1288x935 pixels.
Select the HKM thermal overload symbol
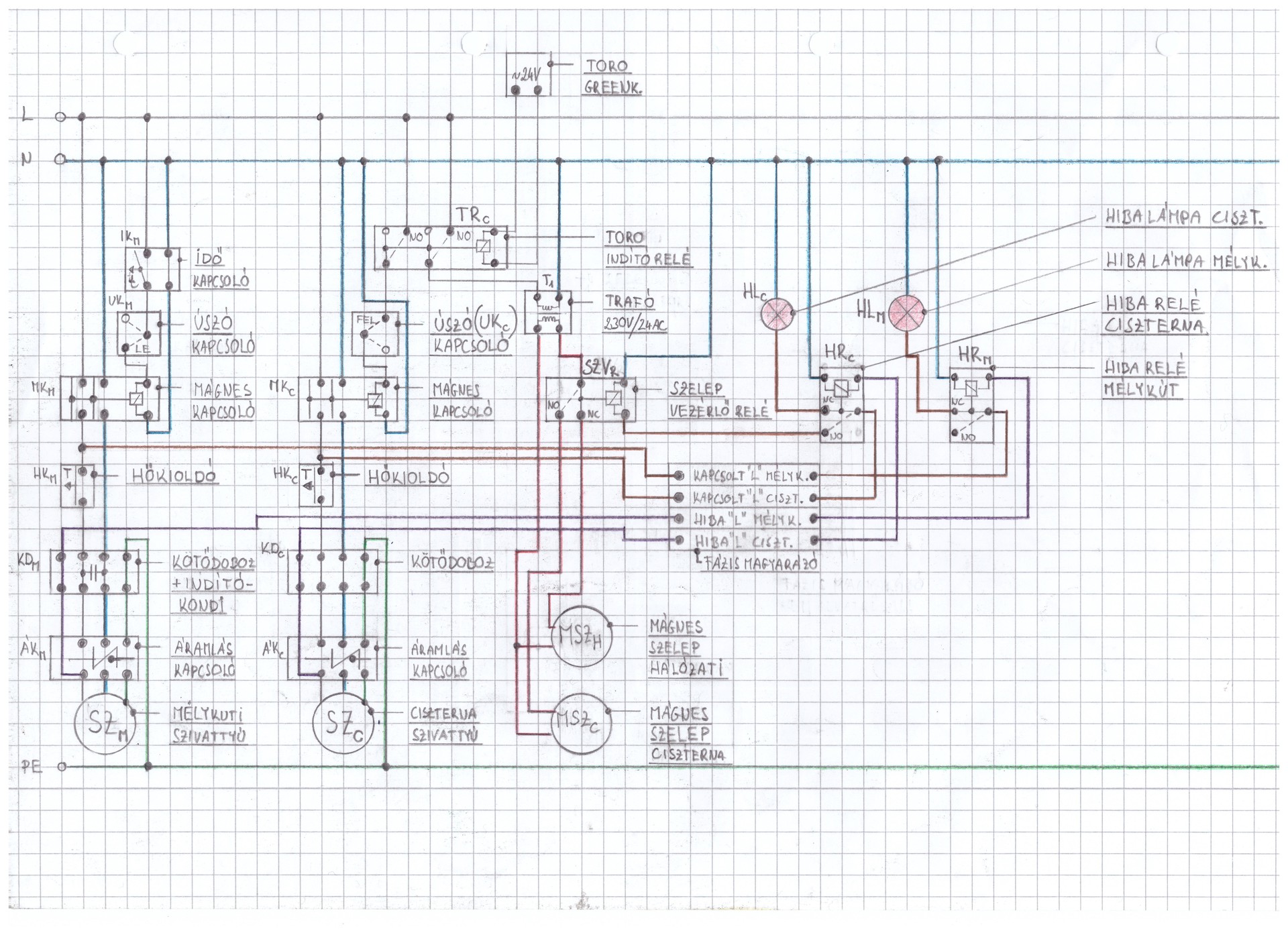(x=76, y=486)
